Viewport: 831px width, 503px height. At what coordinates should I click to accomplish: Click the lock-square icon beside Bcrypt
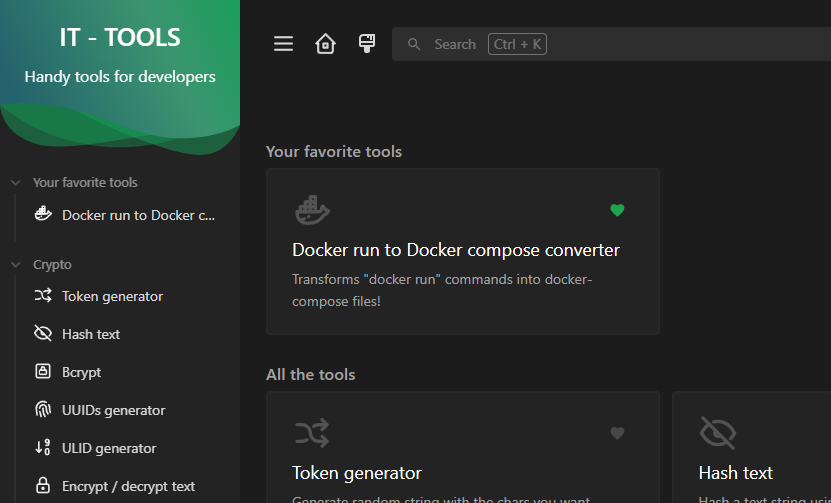pos(43,371)
